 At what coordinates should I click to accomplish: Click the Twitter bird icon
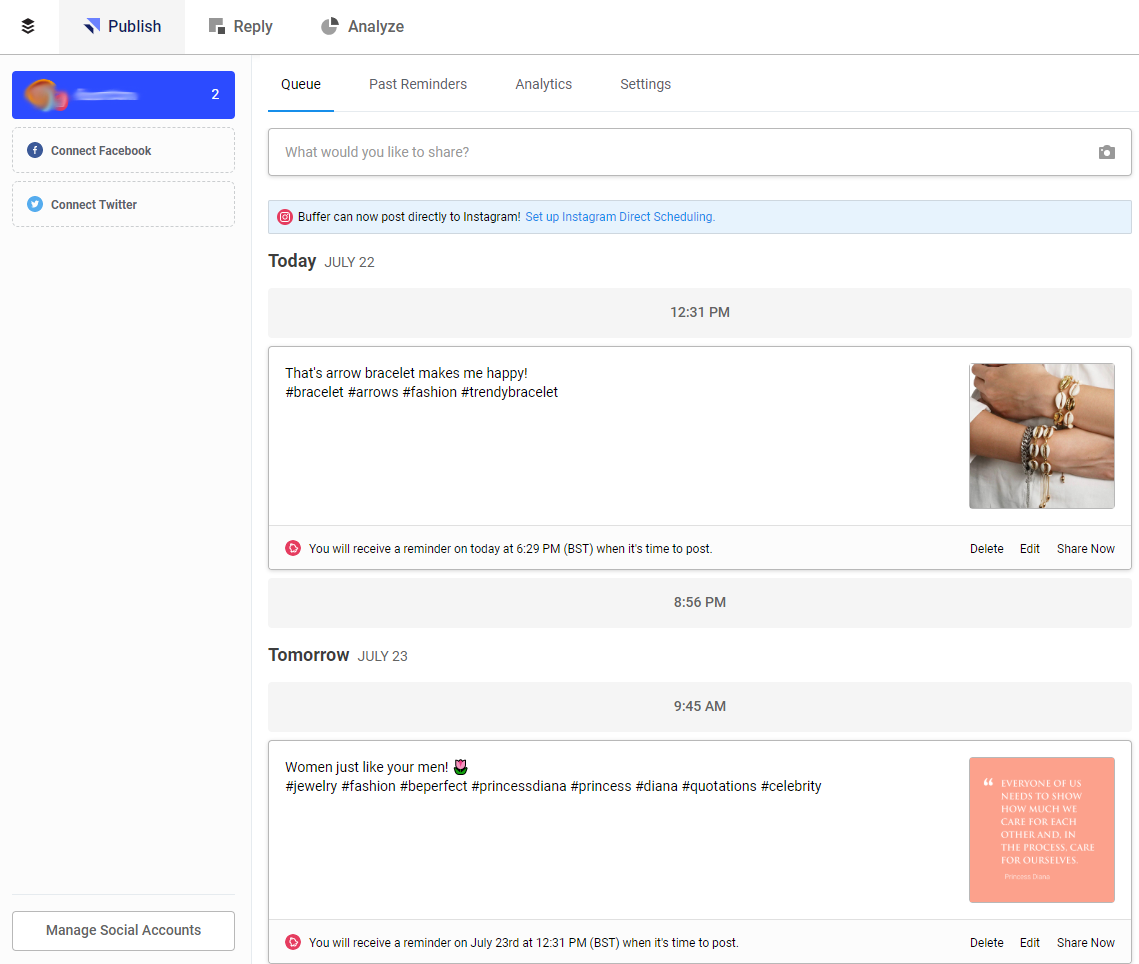click(x=35, y=205)
